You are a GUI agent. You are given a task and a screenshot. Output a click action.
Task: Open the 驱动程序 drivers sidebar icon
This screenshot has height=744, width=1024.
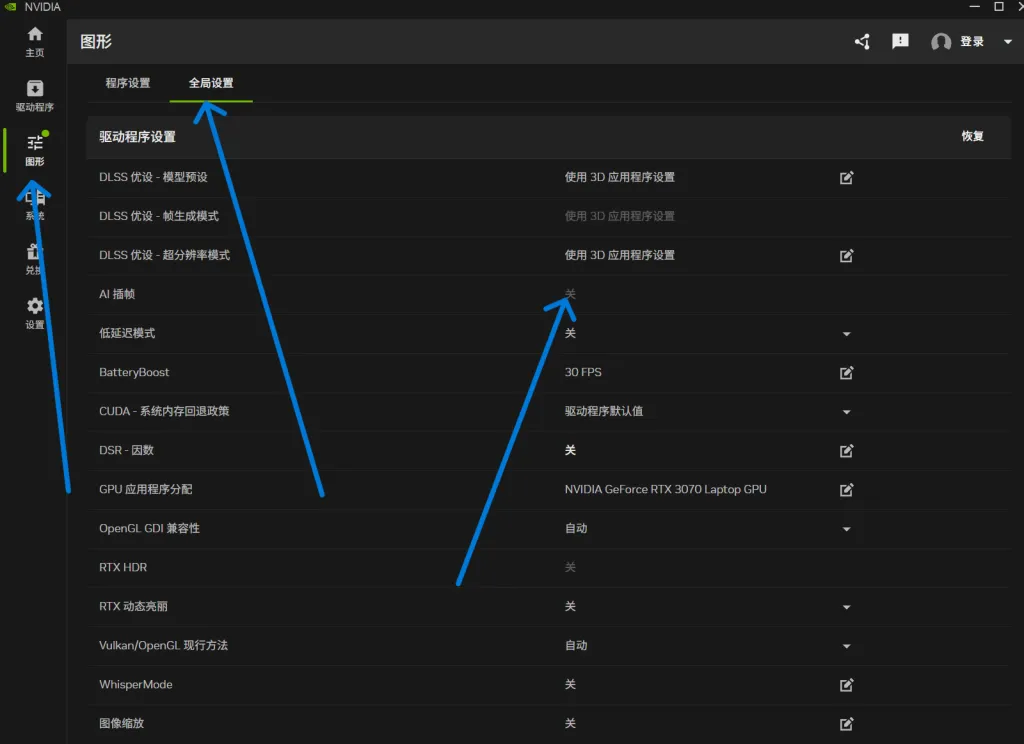pyautogui.click(x=35, y=95)
